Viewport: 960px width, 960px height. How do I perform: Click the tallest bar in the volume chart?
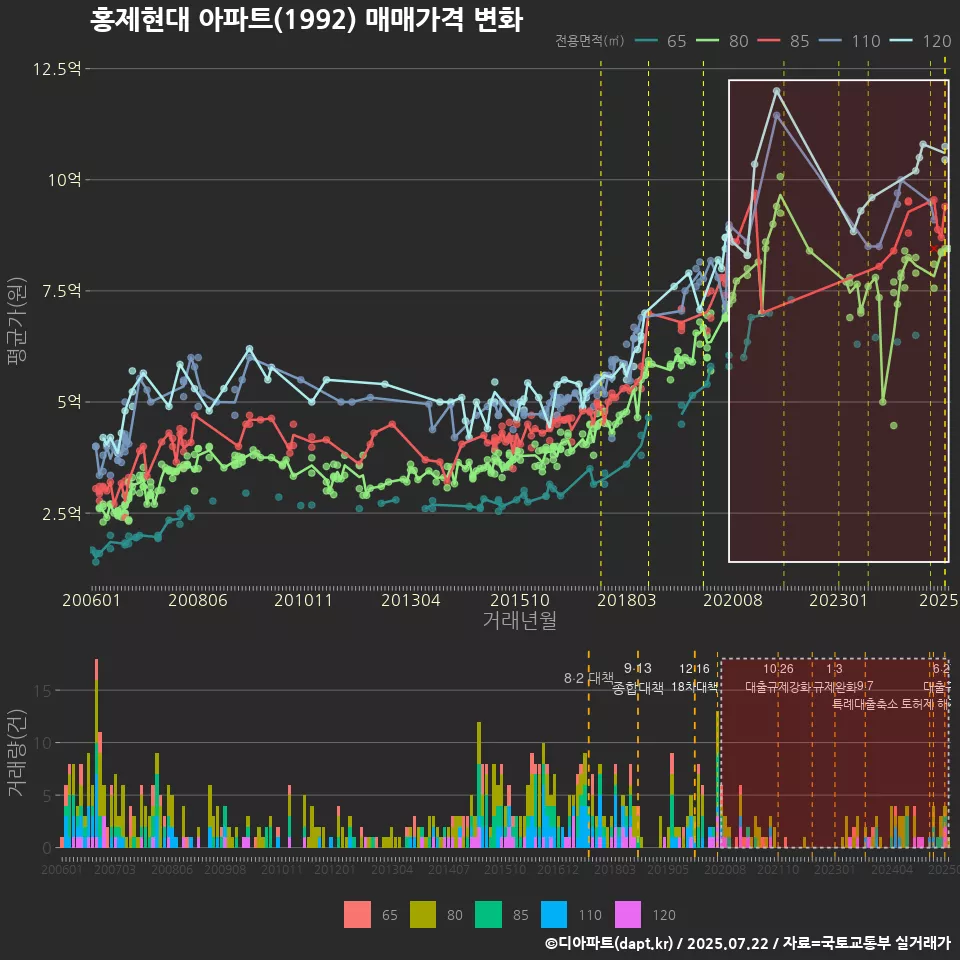(x=97, y=753)
